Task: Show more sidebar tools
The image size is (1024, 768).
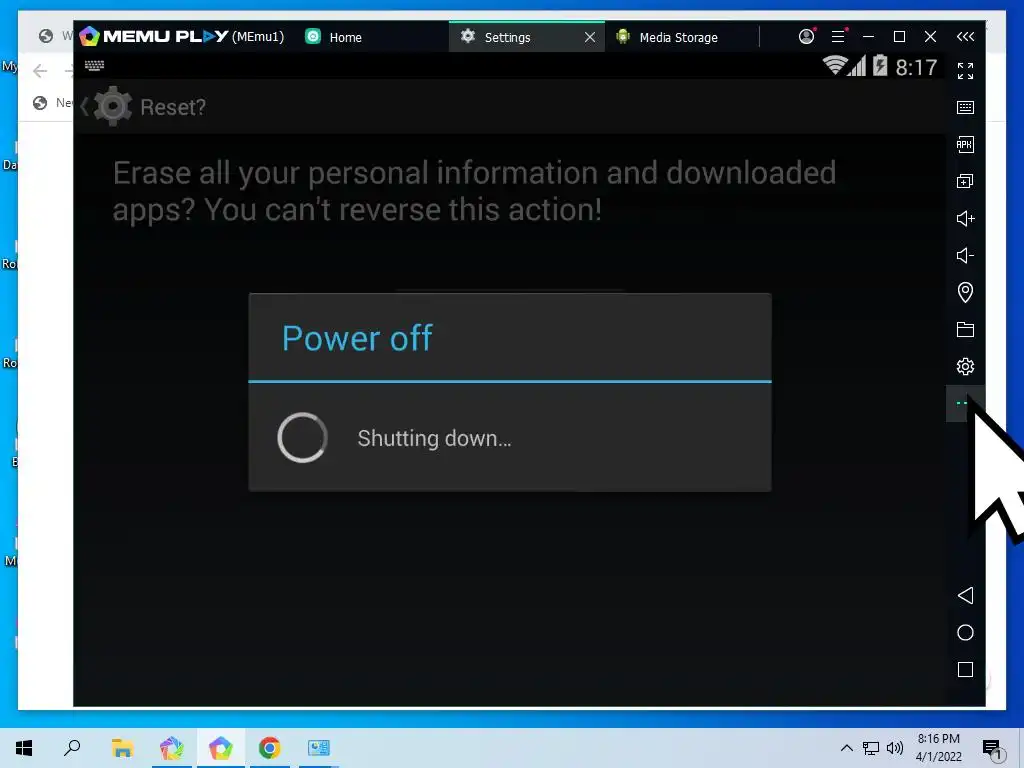Action: [x=962, y=403]
